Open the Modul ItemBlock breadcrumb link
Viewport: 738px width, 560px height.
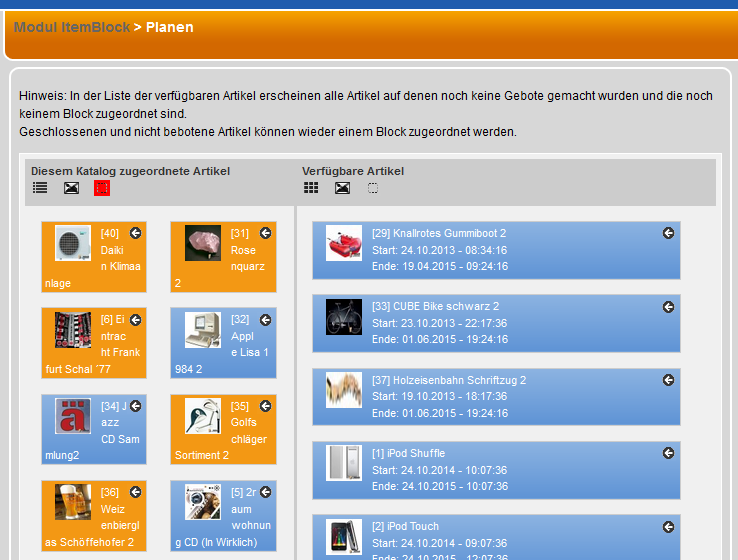pyautogui.click(x=72, y=27)
